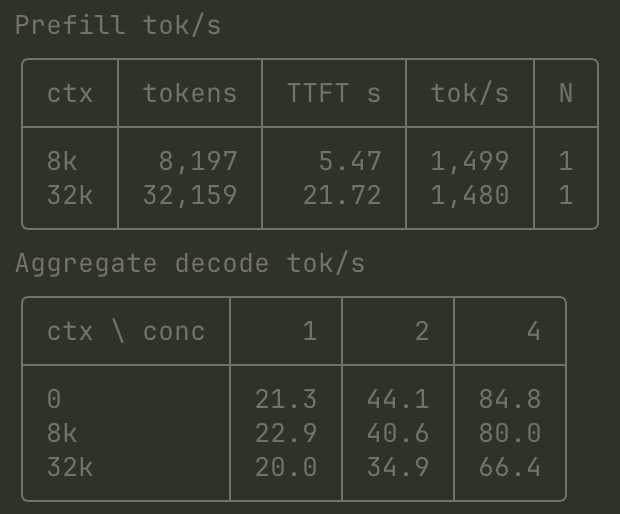This screenshot has width=620, height=514.
Task: Click the 'N' column header
Action: point(566,94)
